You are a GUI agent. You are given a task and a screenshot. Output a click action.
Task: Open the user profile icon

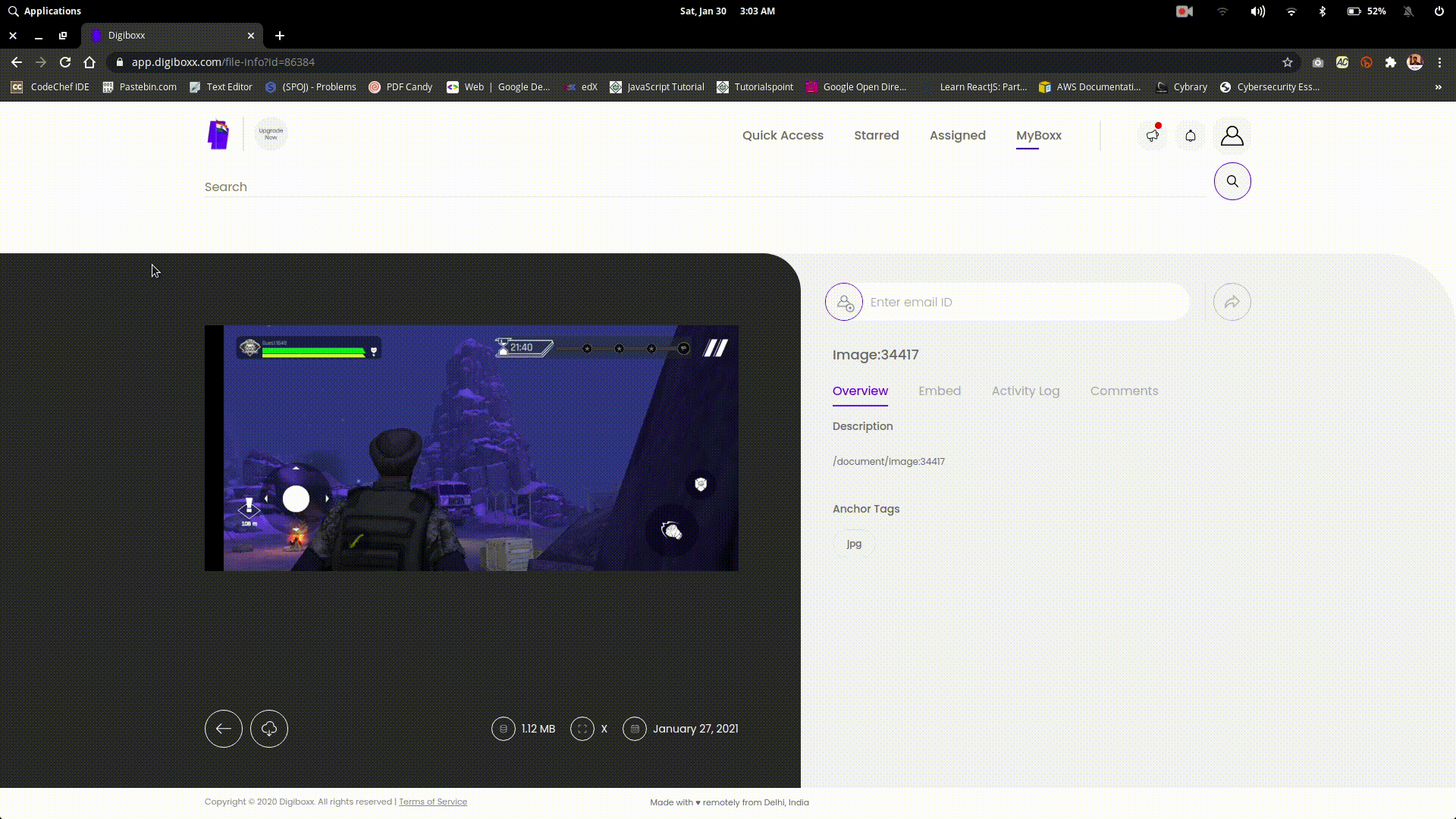(x=1232, y=136)
